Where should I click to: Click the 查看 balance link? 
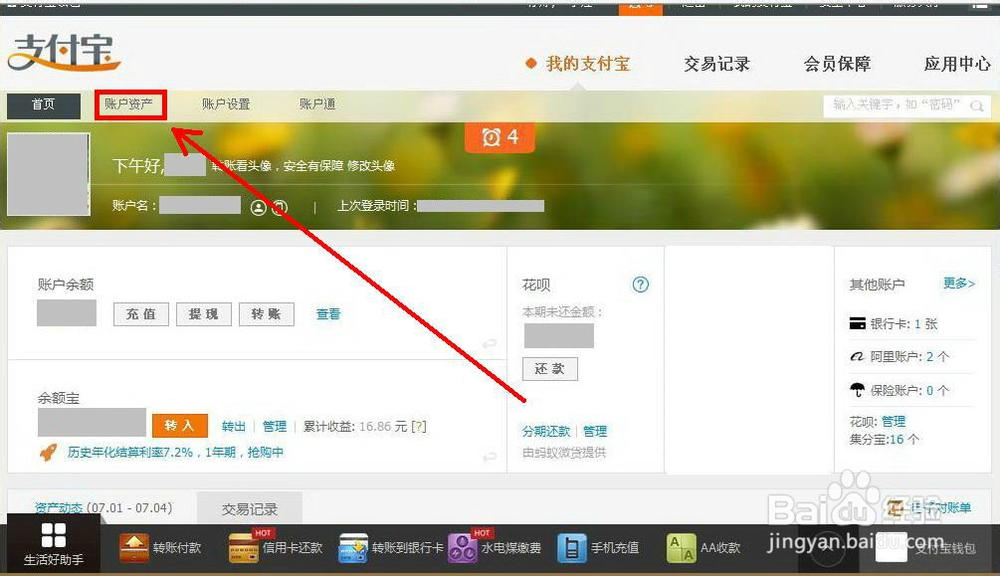(x=328, y=314)
